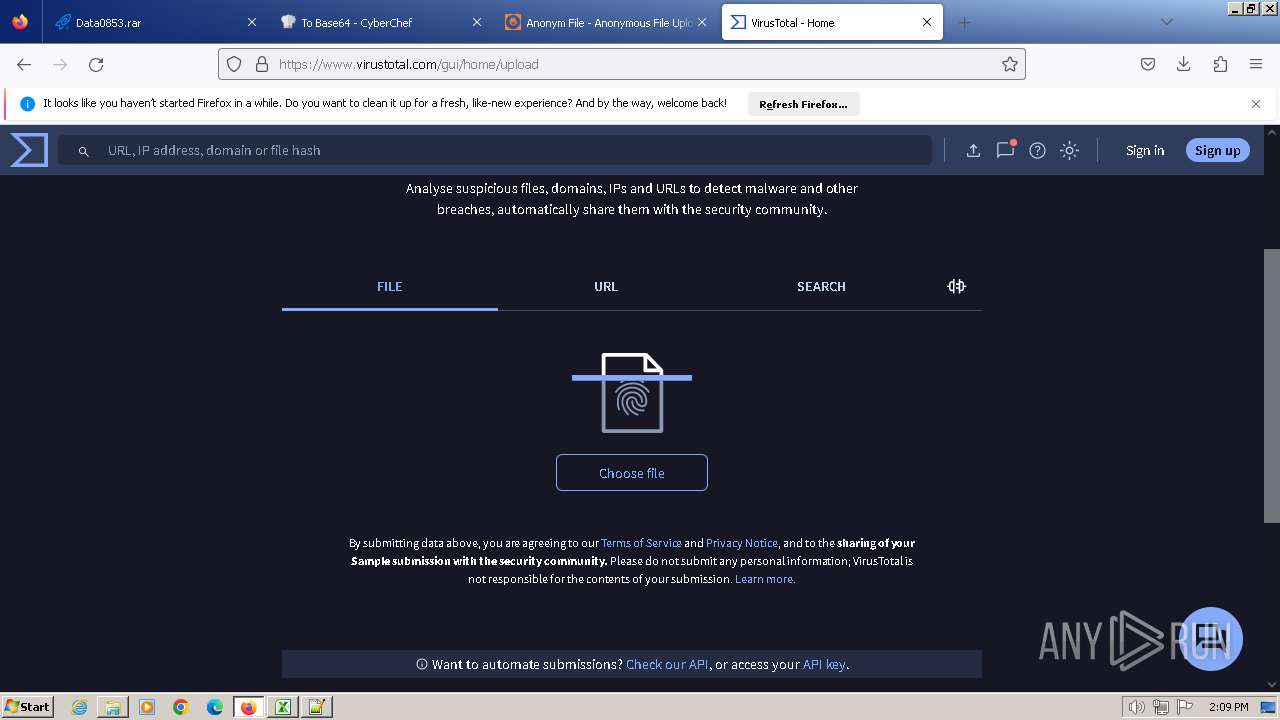This screenshot has height=720, width=1280.
Task: Switch to the To Base64 - CyberChef tab
Action: (x=380, y=22)
